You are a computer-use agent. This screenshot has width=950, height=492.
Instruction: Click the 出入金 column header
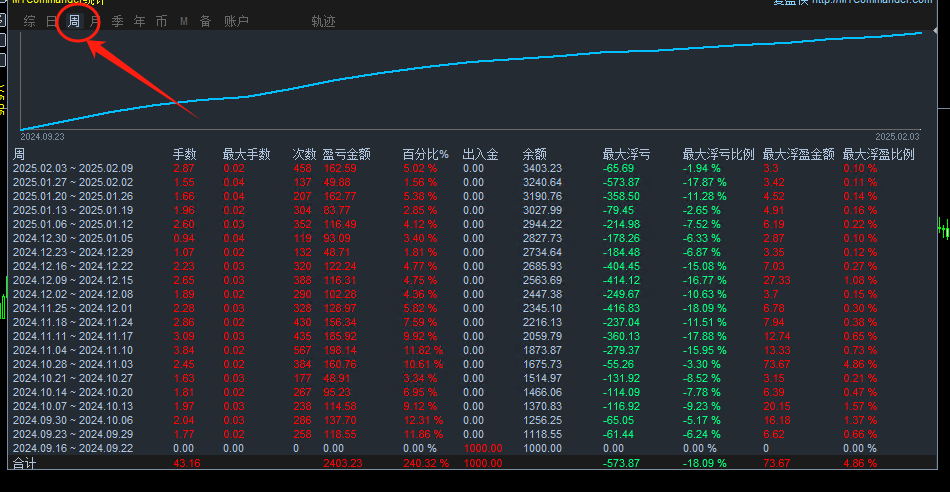pos(480,155)
